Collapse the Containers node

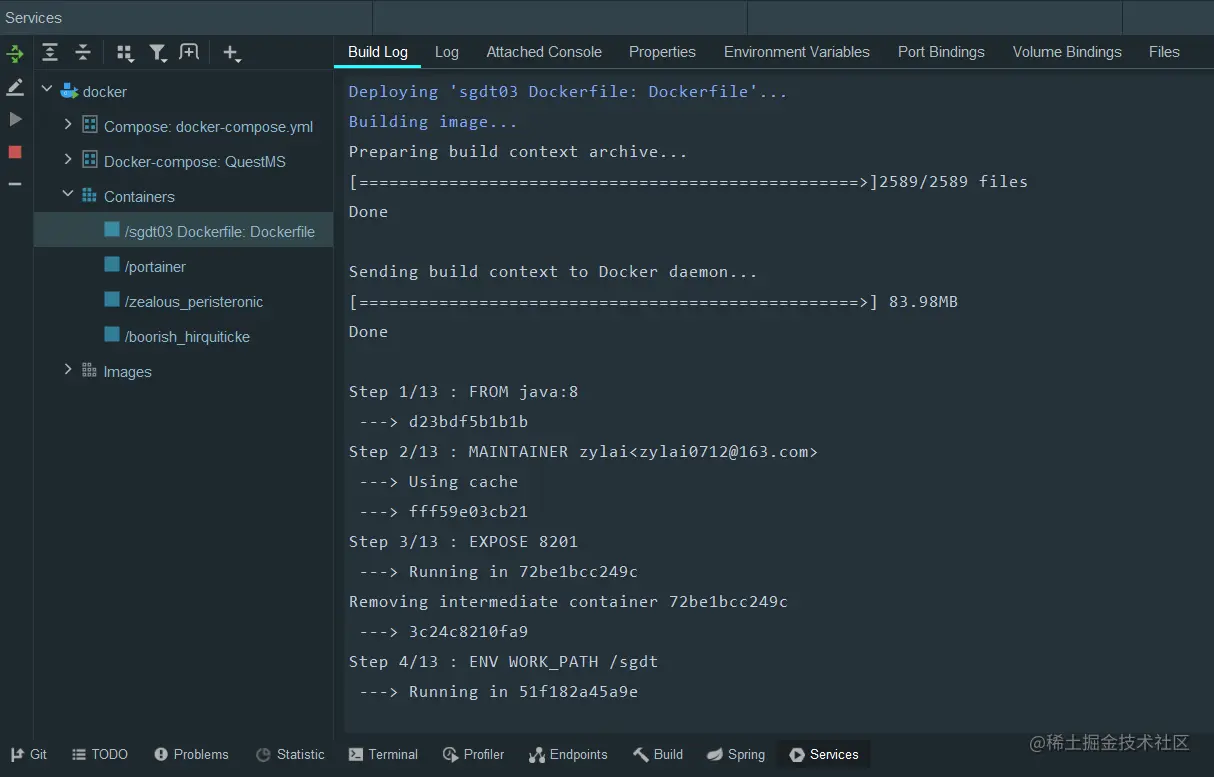[x=68, y=195]
